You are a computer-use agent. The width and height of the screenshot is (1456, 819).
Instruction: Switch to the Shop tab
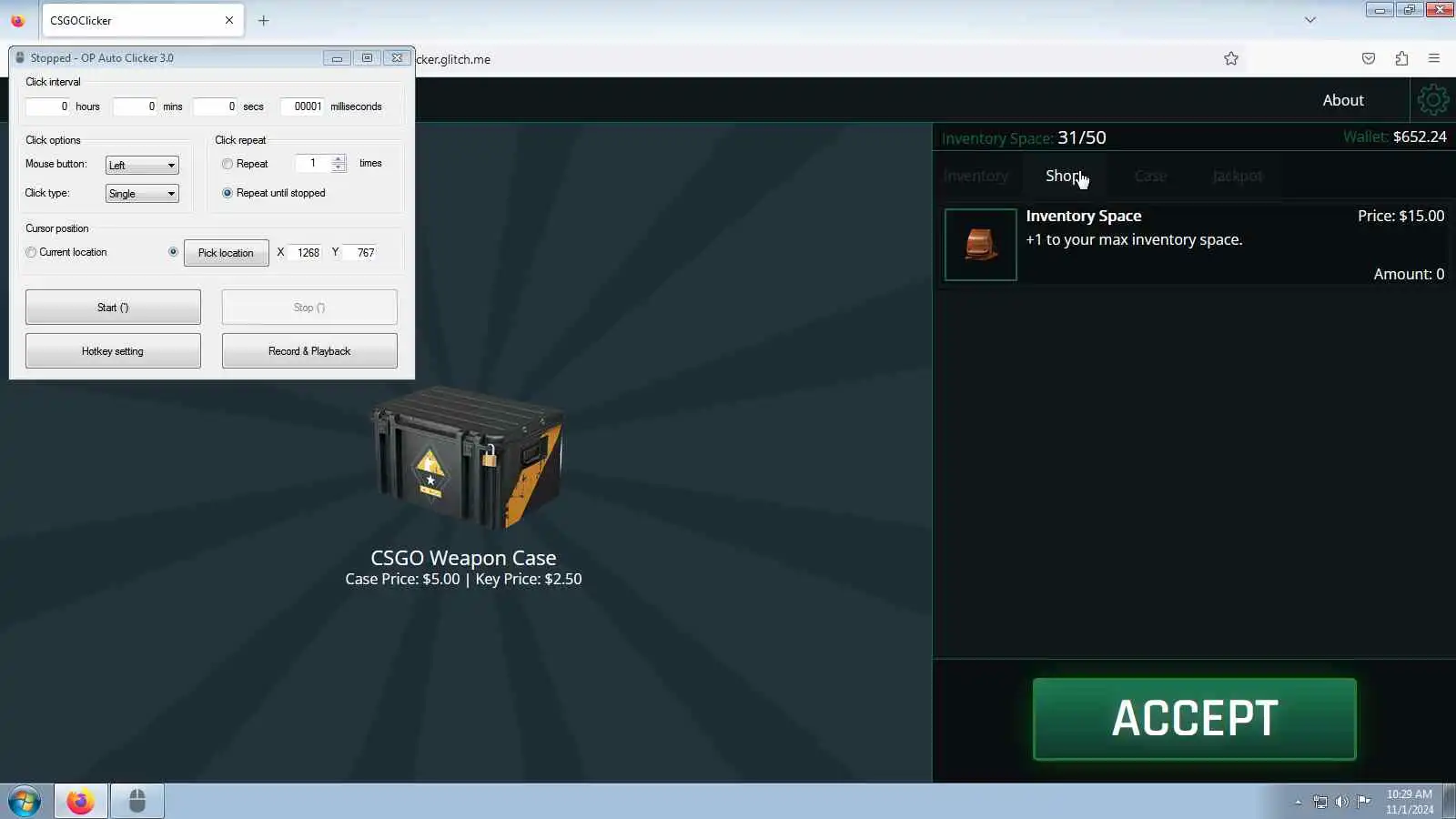pos(1064,176)
